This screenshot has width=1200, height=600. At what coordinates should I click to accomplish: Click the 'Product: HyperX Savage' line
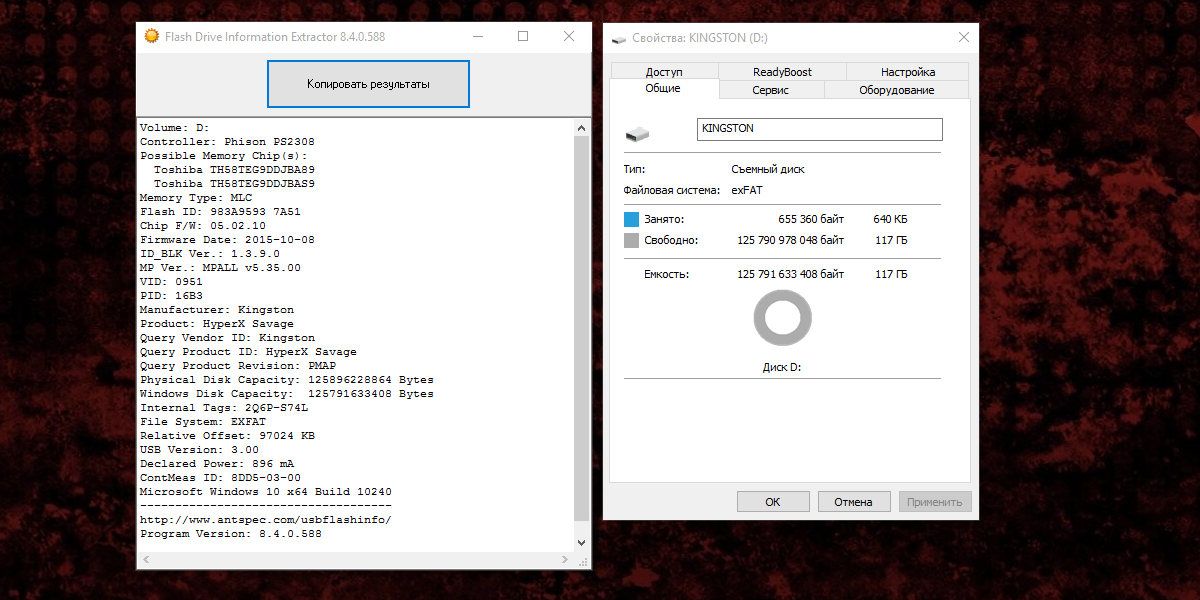point(217,324)
